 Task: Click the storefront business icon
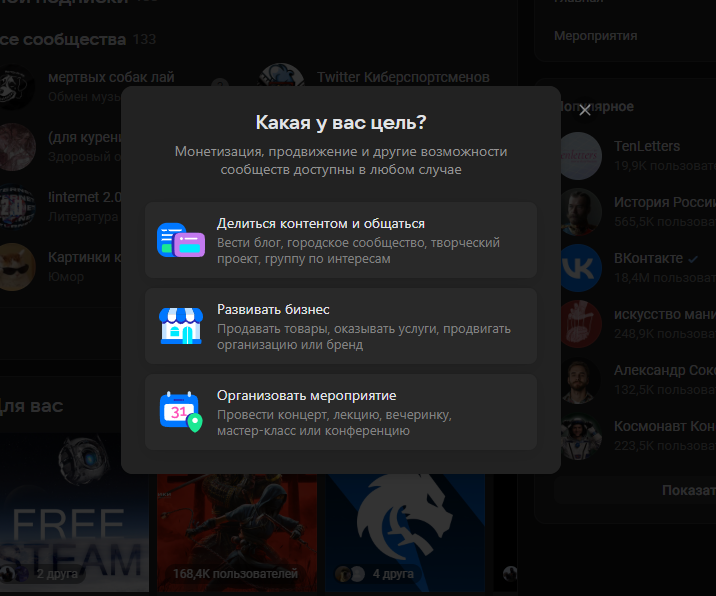coord(181,326)
